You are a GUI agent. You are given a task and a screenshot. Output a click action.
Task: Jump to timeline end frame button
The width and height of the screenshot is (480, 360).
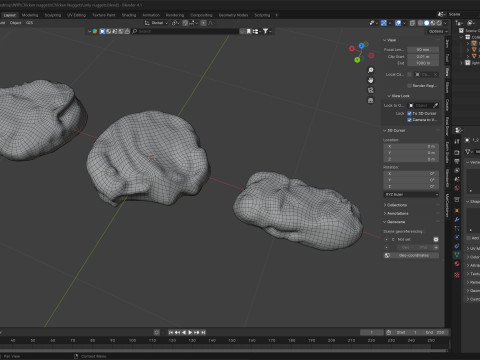(203, 332)
